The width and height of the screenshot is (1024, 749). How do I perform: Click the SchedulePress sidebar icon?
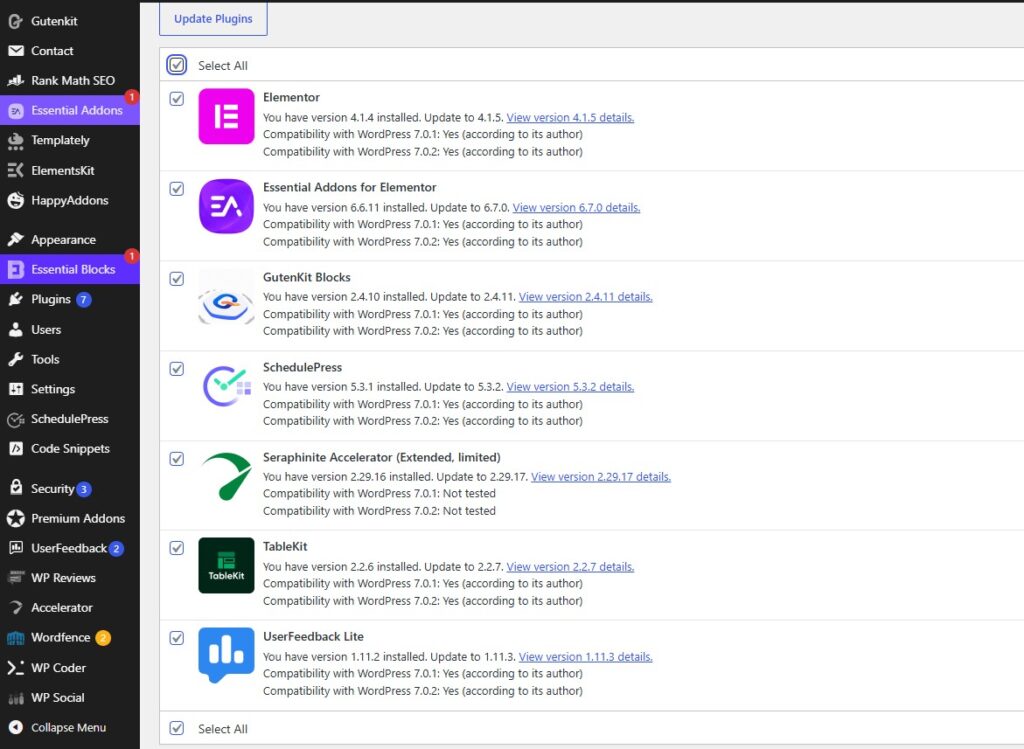pyautogui.click(x=16, y=419)
